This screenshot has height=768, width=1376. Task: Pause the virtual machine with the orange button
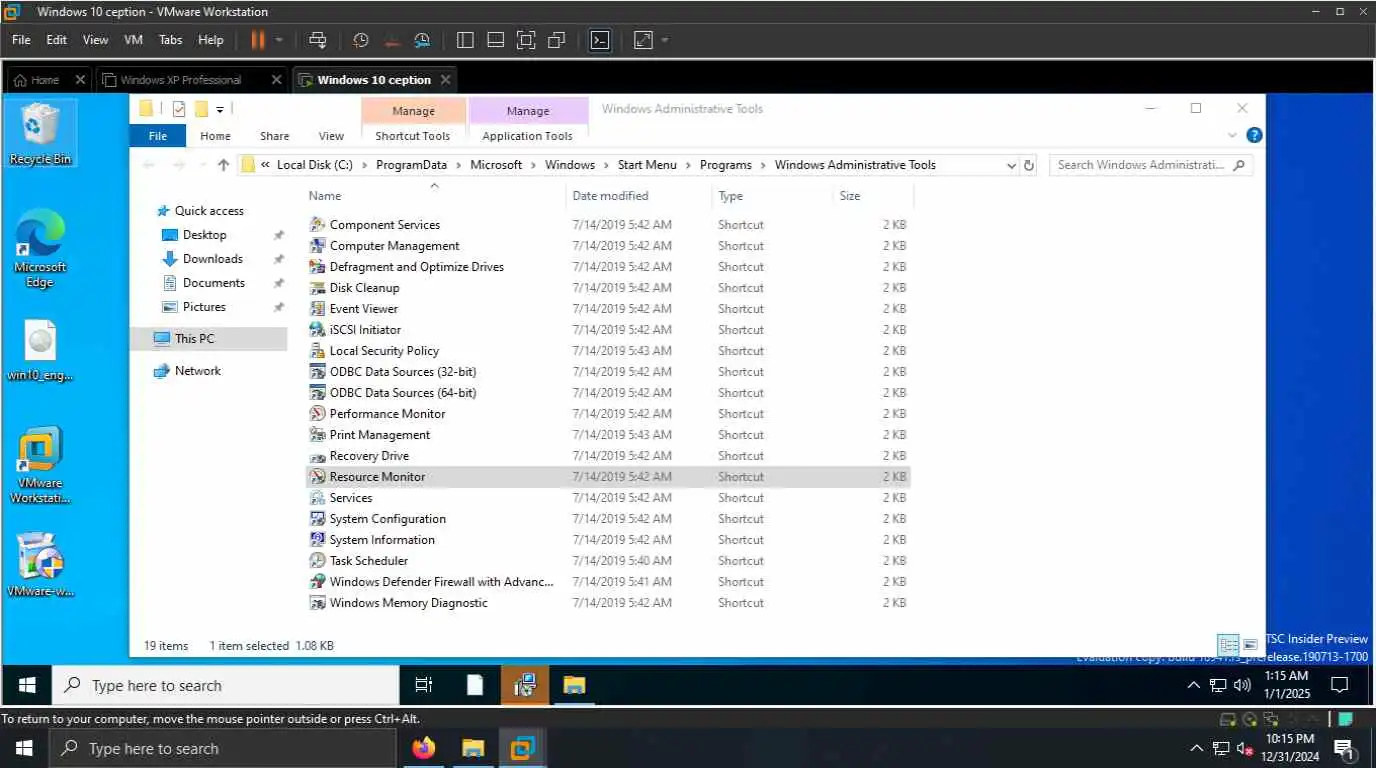[x=257, y=40]
